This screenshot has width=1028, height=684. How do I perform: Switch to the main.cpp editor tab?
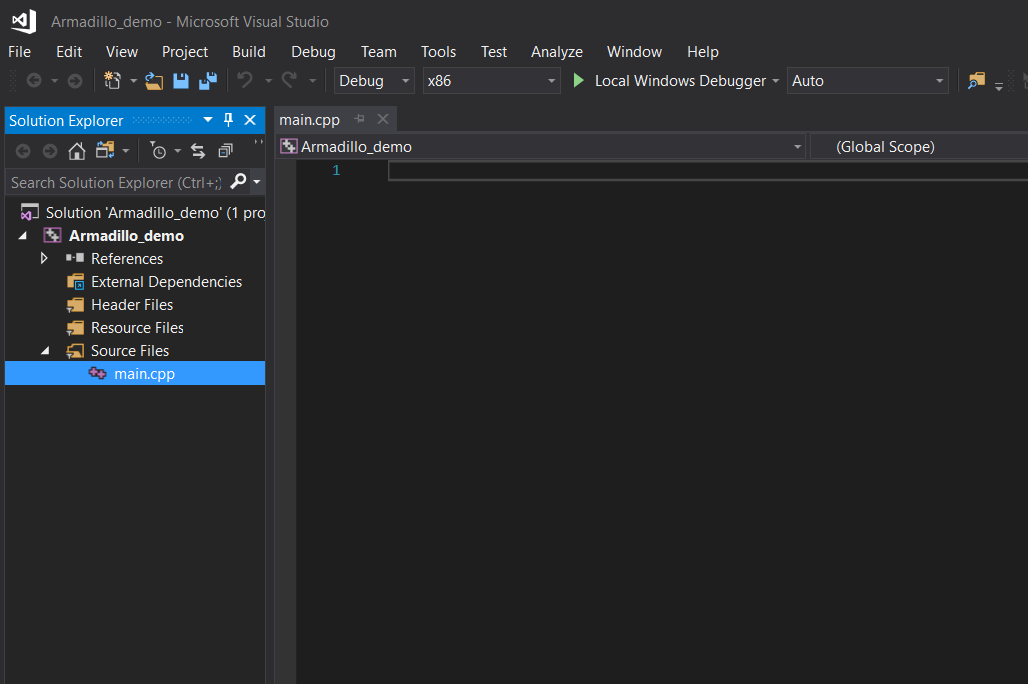(x=309, y=120)
